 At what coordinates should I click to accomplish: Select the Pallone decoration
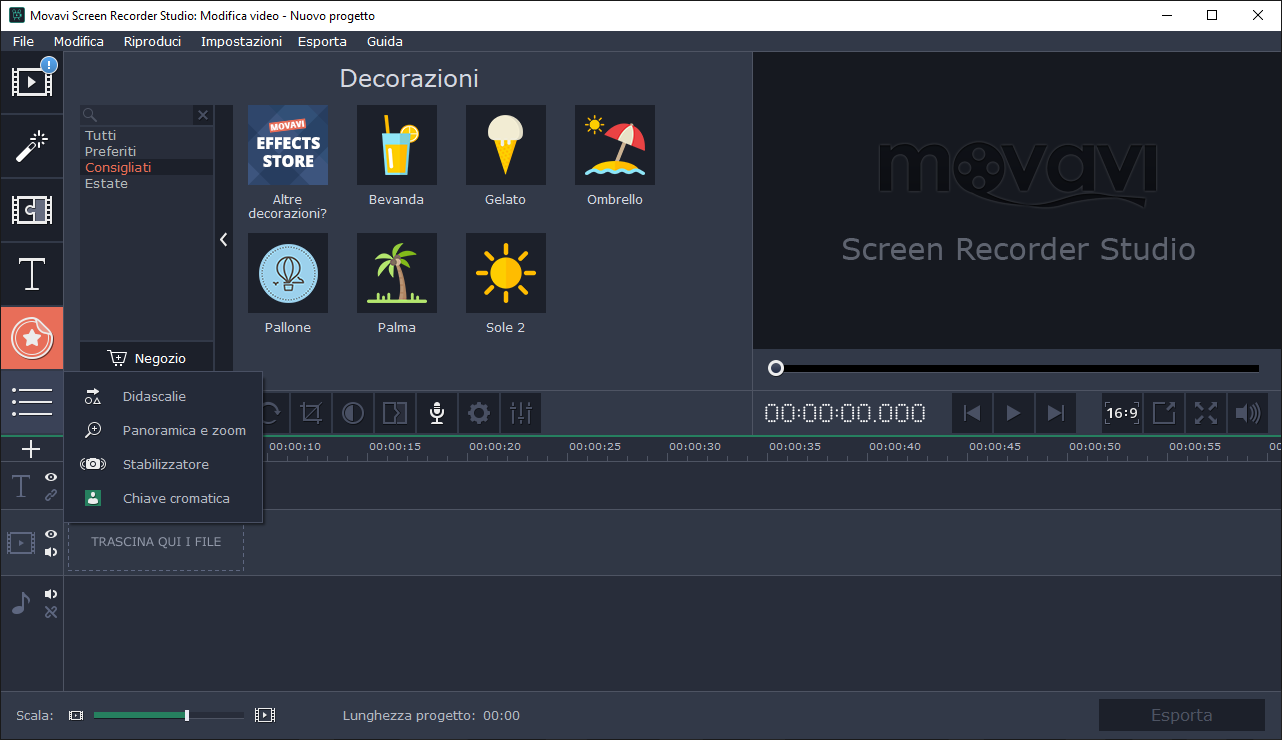click(288, 273)
